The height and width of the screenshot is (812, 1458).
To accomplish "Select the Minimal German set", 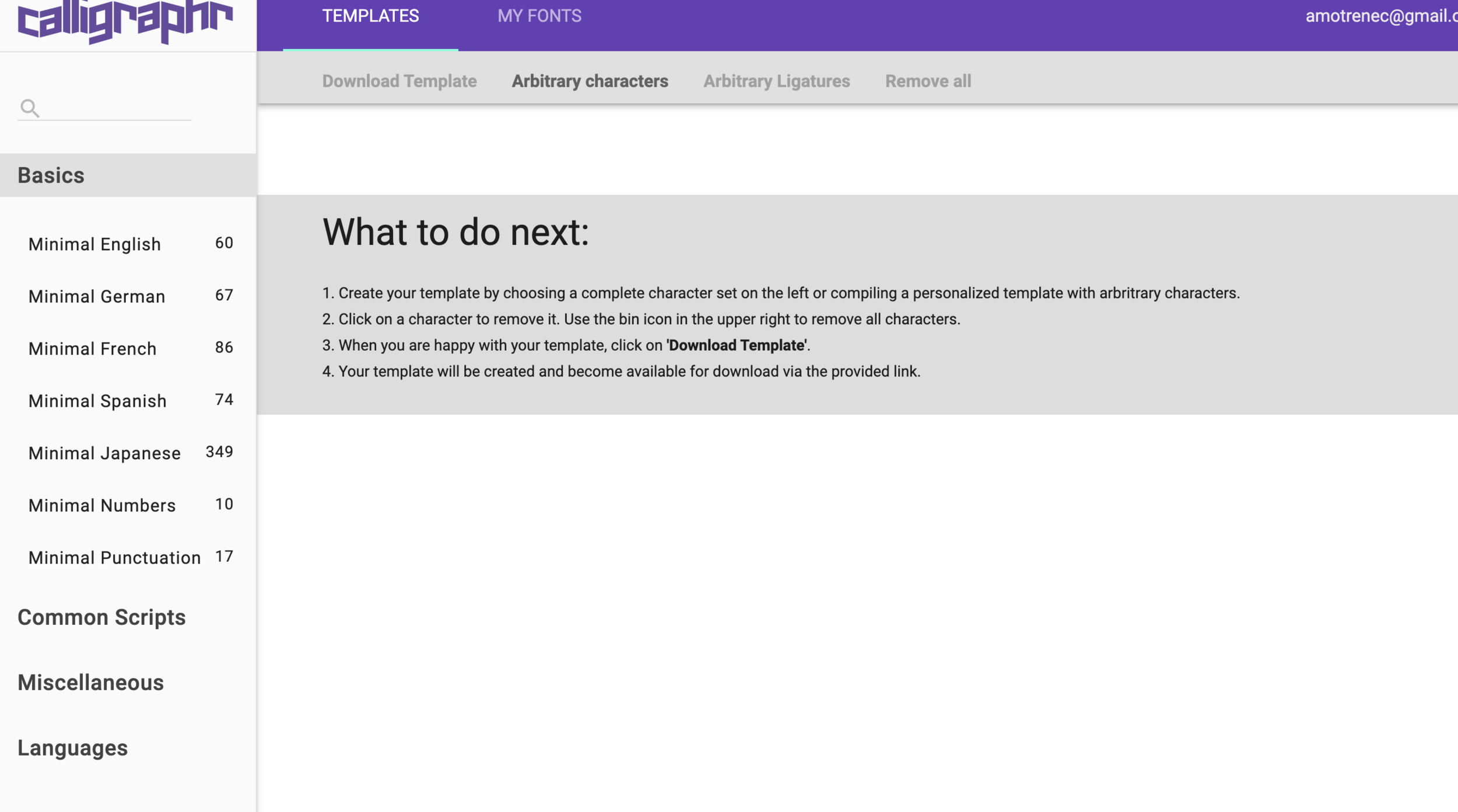I will pos(128,296).
